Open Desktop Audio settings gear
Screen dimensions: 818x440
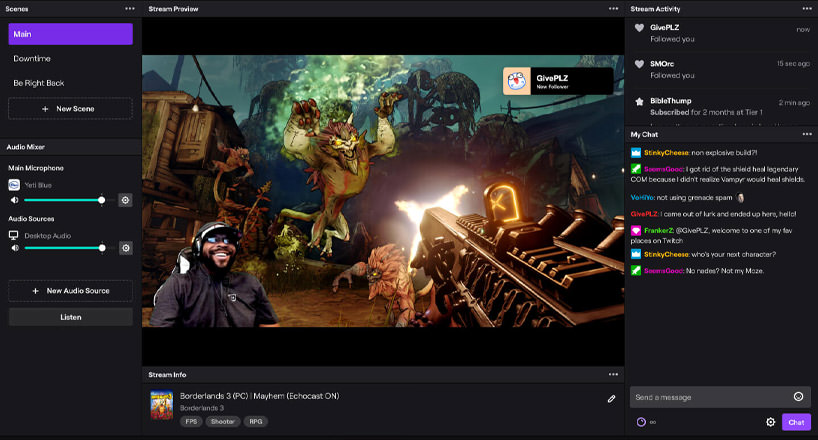126,248
